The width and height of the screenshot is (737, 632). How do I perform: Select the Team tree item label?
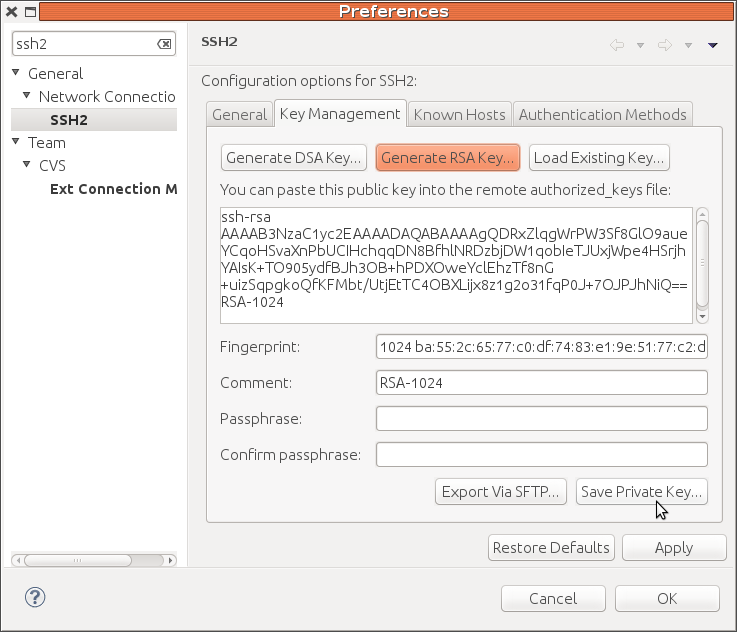tap(47, 143)
